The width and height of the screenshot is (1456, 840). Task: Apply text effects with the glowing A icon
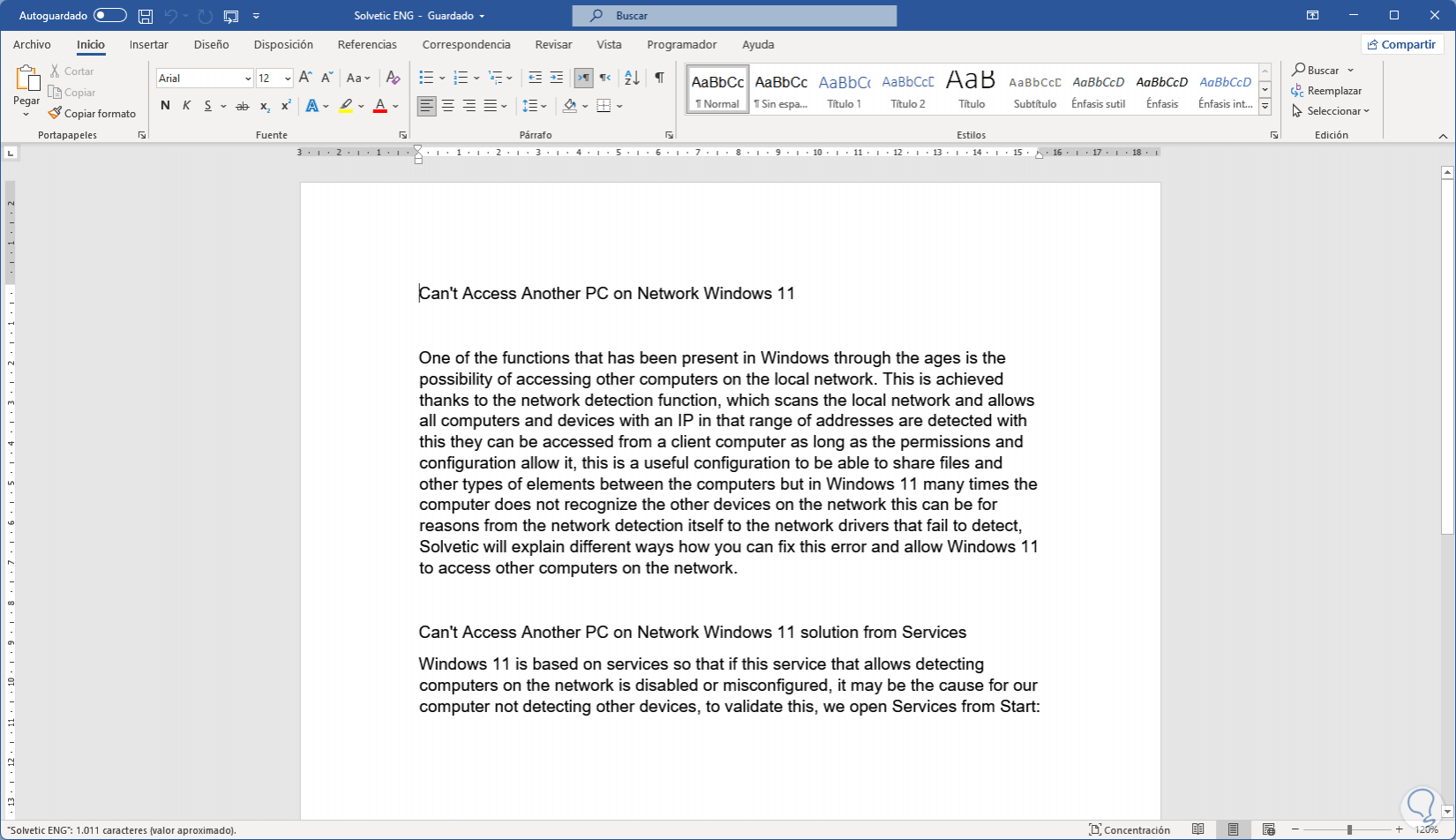(x=312, y=106)
